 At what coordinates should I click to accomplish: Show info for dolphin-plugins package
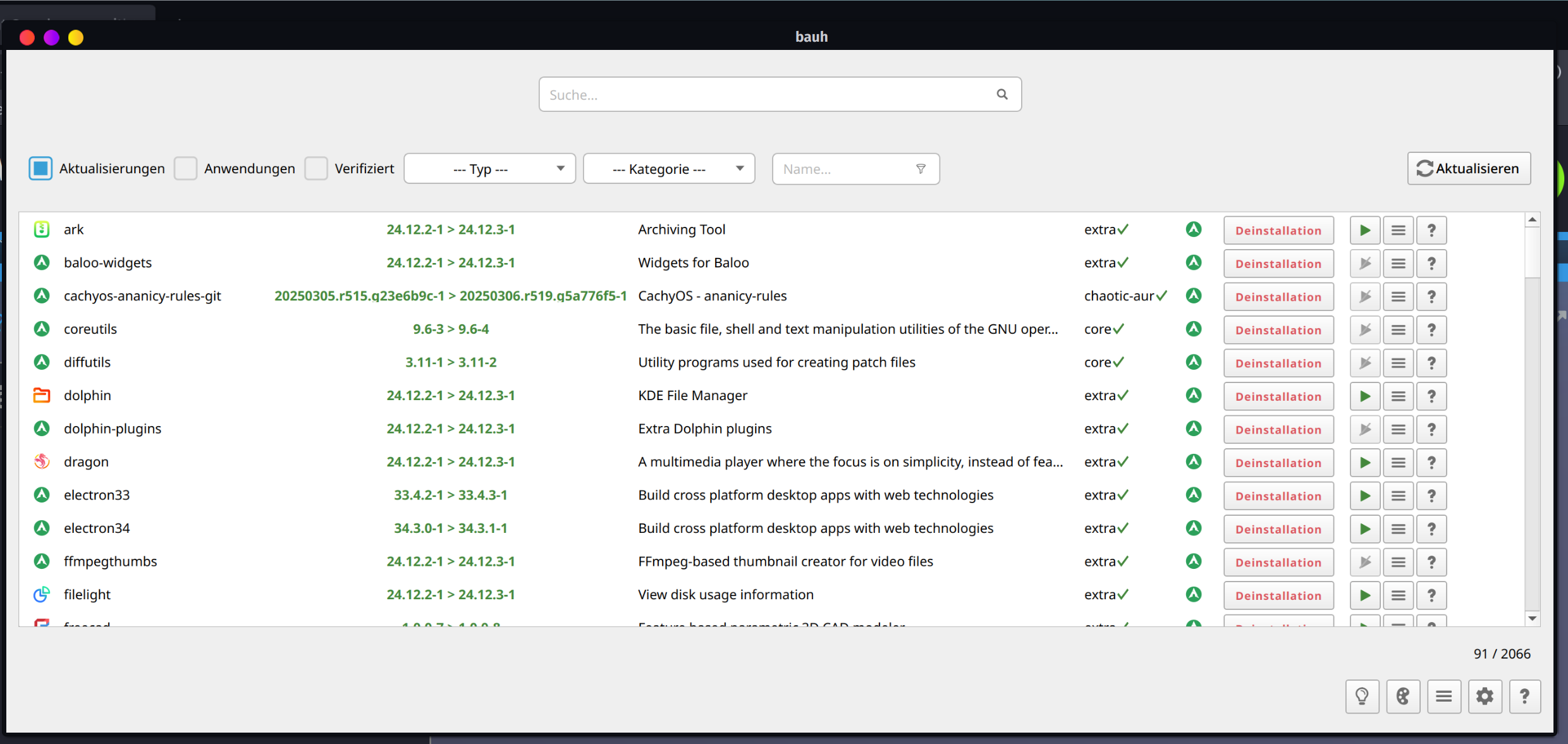coord(1431,430)
